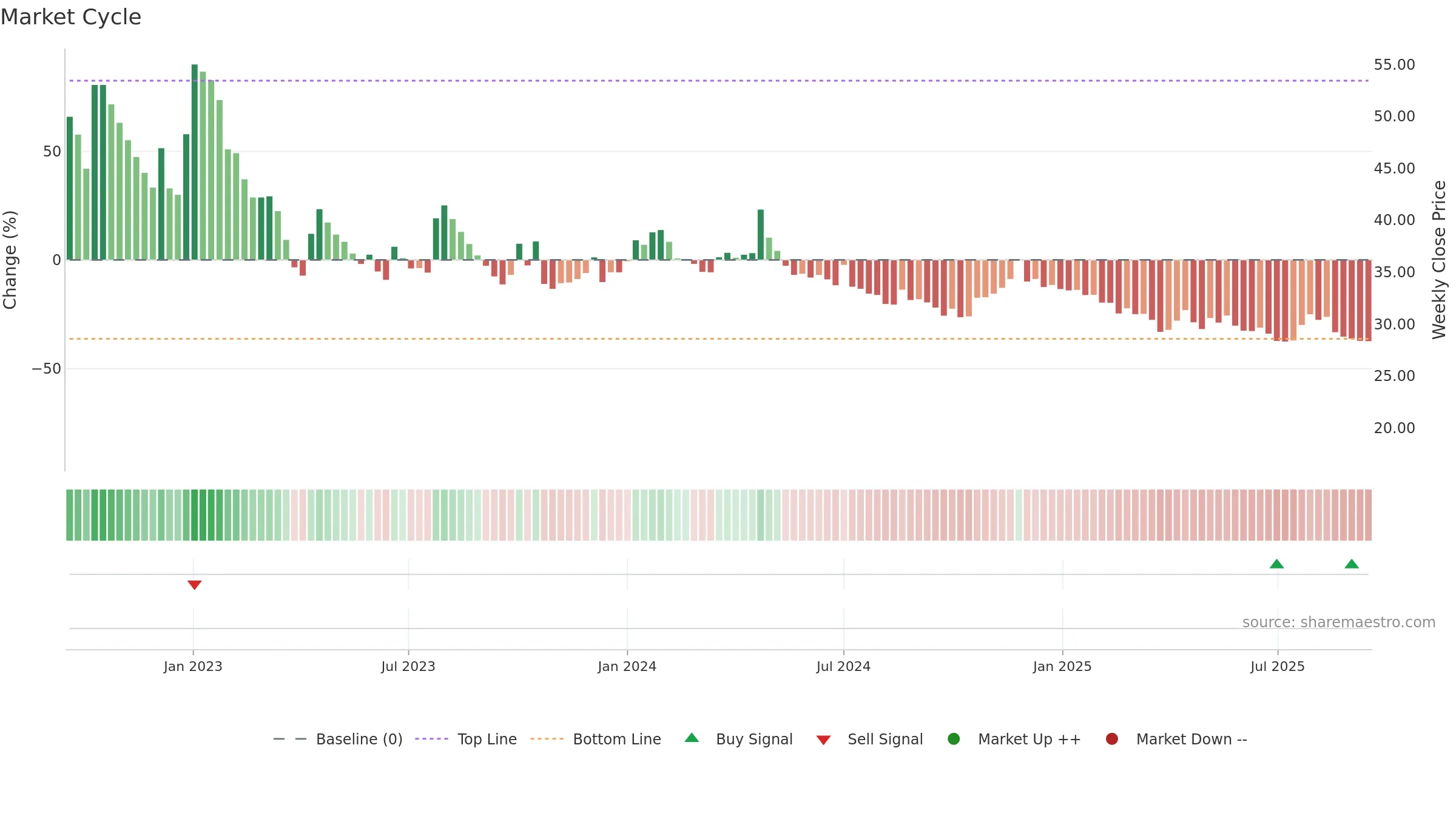Toggle the Sell Signal legend label

pyautogui.click(x=885, y=739)
